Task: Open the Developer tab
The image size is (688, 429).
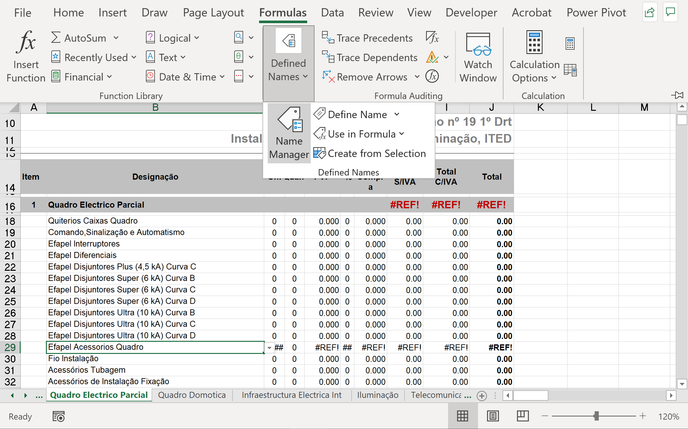Action: point(471,13)
